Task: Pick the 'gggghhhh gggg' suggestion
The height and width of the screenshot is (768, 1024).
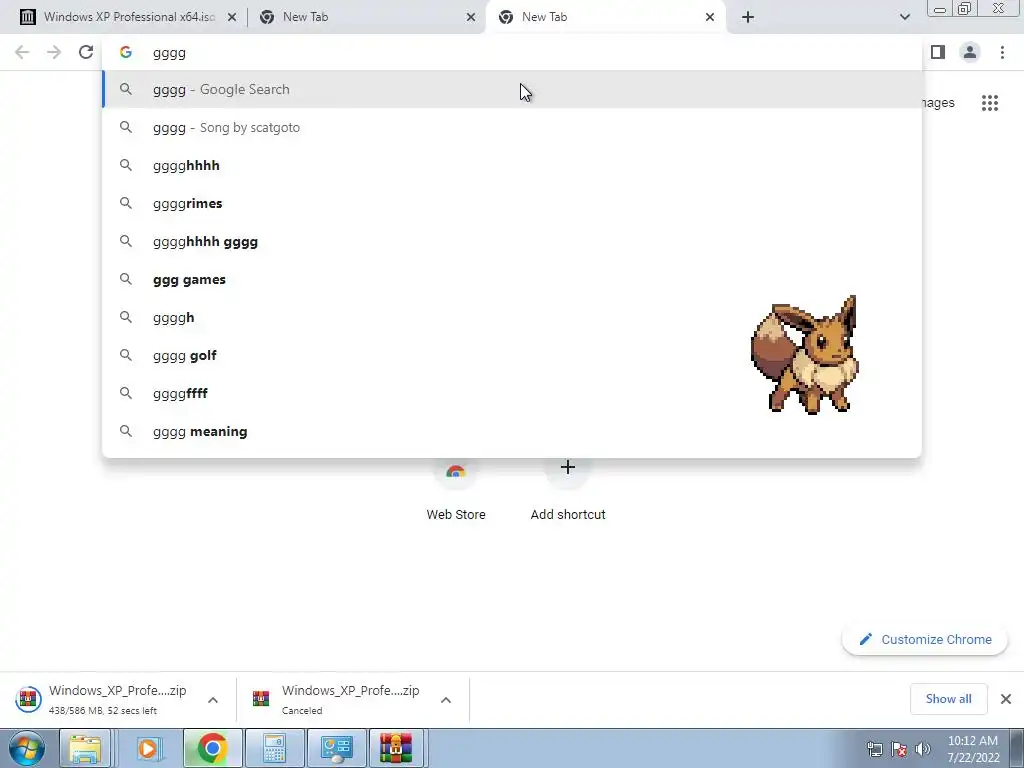Action: coord(512,241)
